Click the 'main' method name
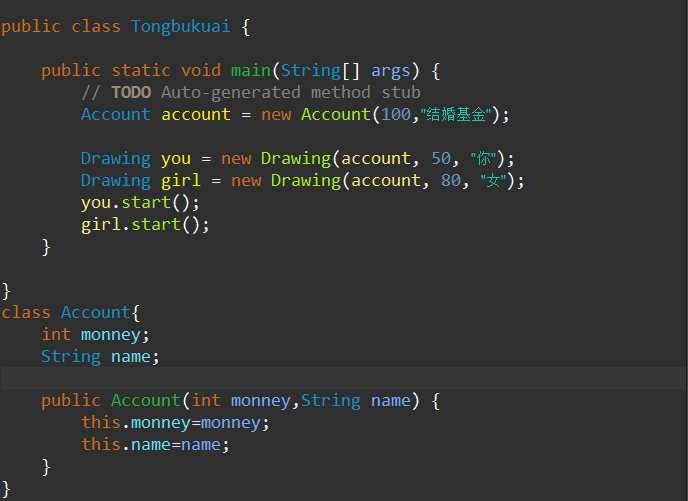Viewport: 688px width, 501px height. coord(251,71)
